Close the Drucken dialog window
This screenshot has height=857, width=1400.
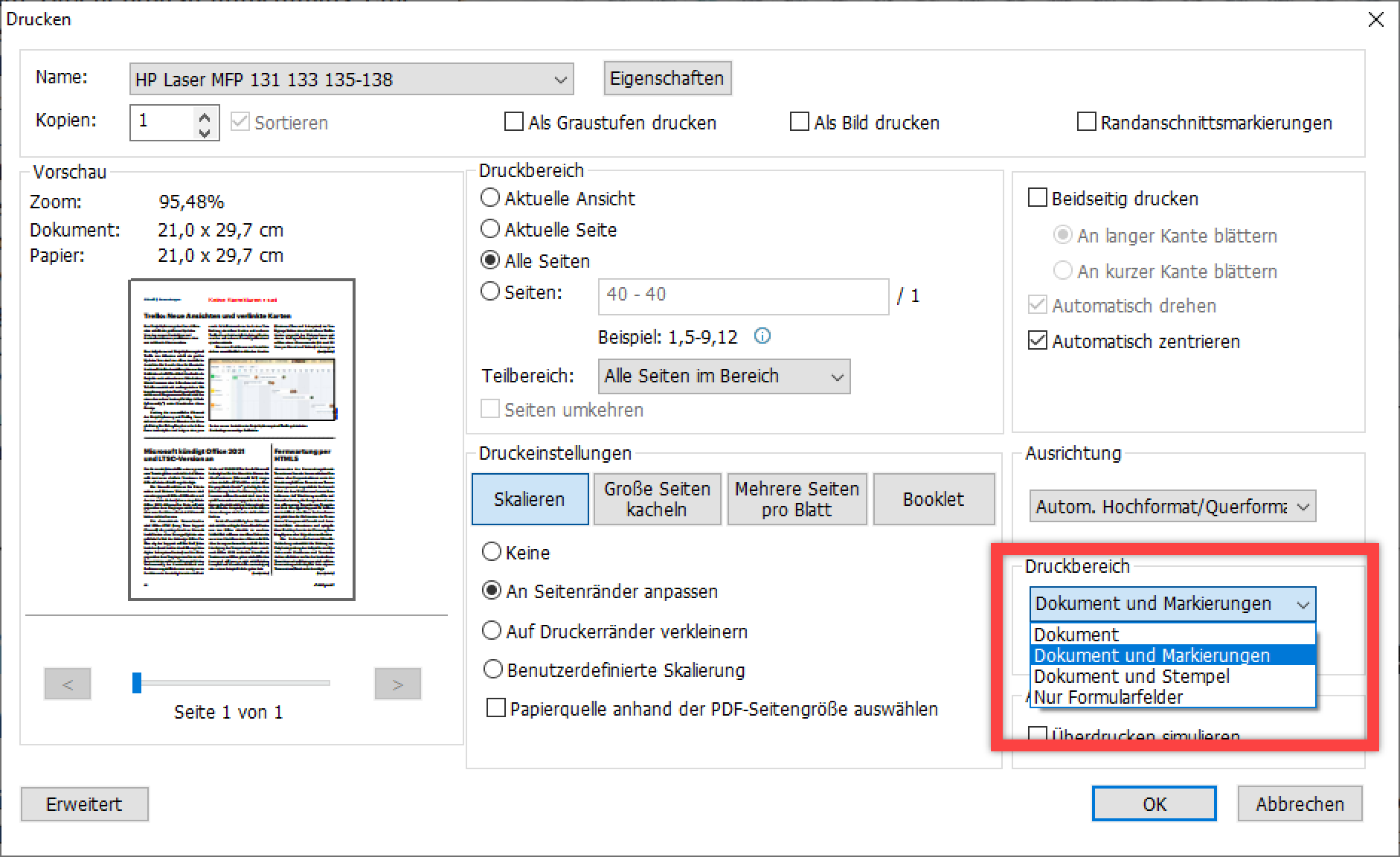pyautogui.click(x=1375, y=20)
